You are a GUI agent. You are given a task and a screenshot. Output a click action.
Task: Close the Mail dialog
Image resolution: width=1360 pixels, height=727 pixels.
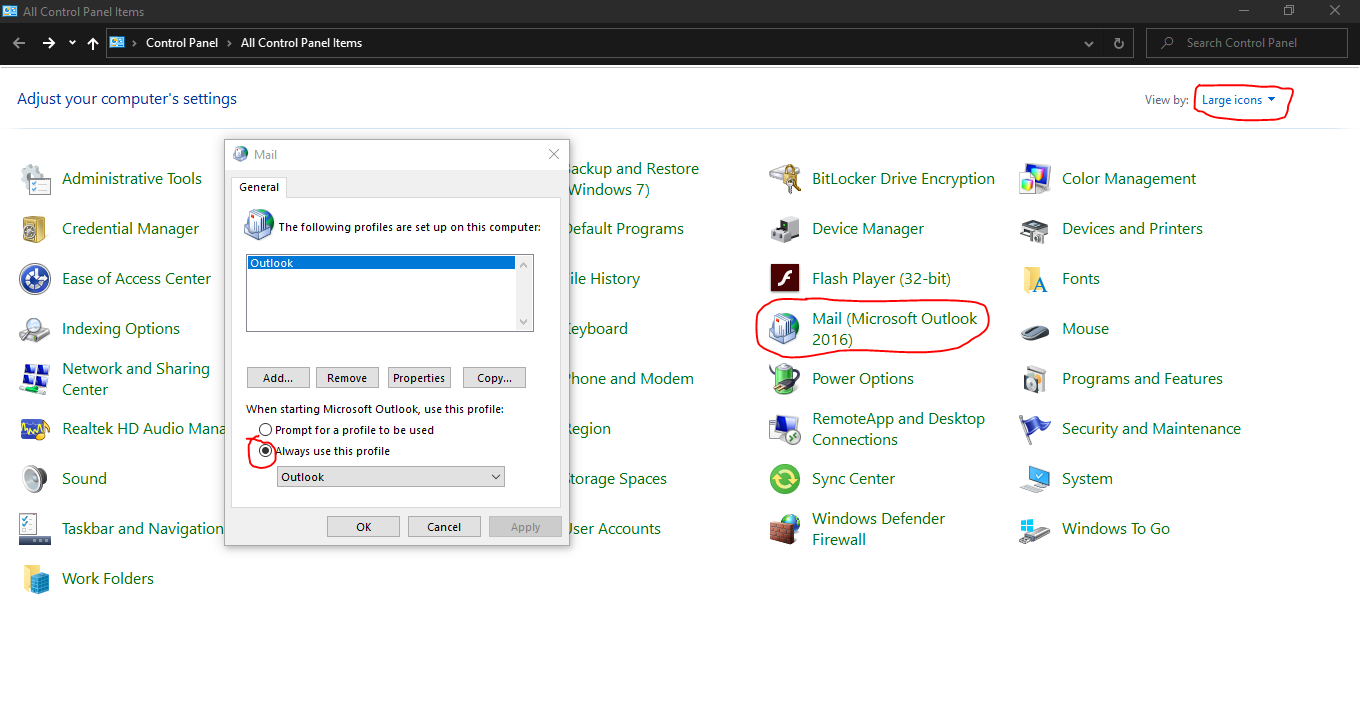click(554, 154)
